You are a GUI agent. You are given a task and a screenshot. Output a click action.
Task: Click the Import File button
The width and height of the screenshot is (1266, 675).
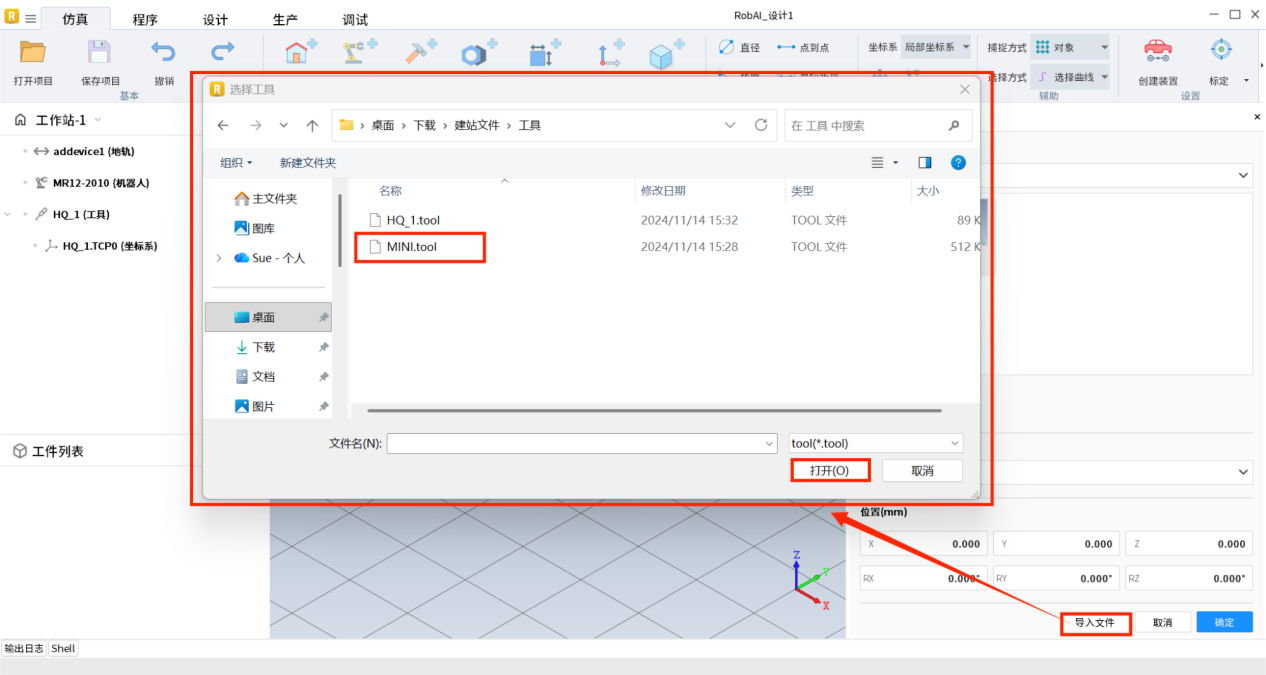[1095, 623]
